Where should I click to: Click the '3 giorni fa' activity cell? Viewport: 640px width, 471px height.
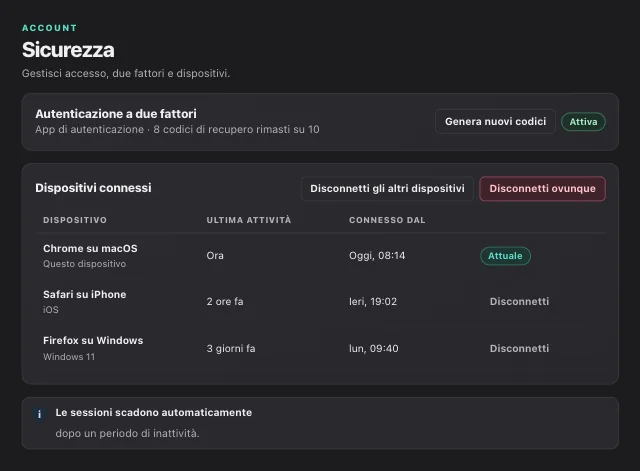click(231, 349)
